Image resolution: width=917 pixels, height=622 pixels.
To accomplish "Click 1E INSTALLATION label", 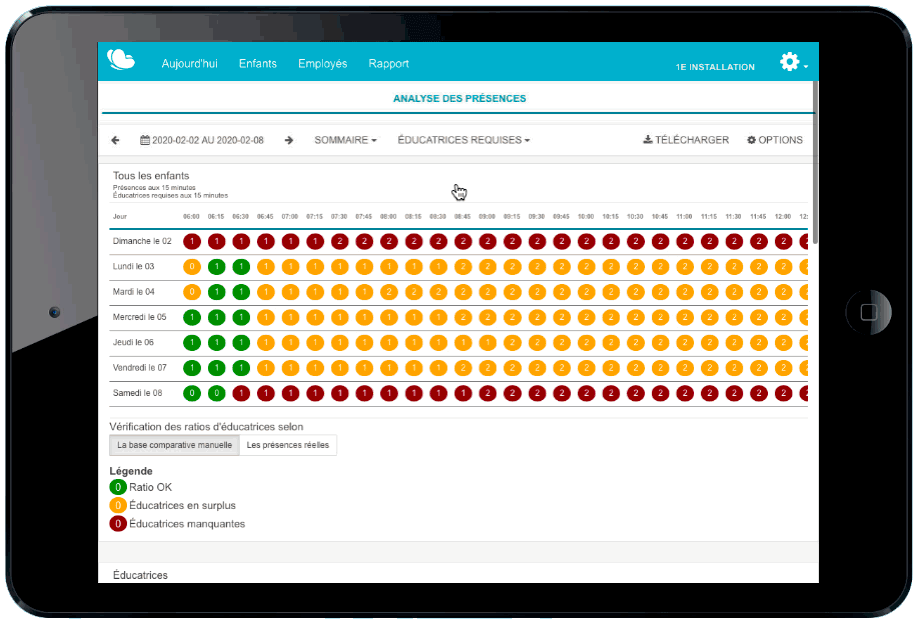I will (715, 67).
